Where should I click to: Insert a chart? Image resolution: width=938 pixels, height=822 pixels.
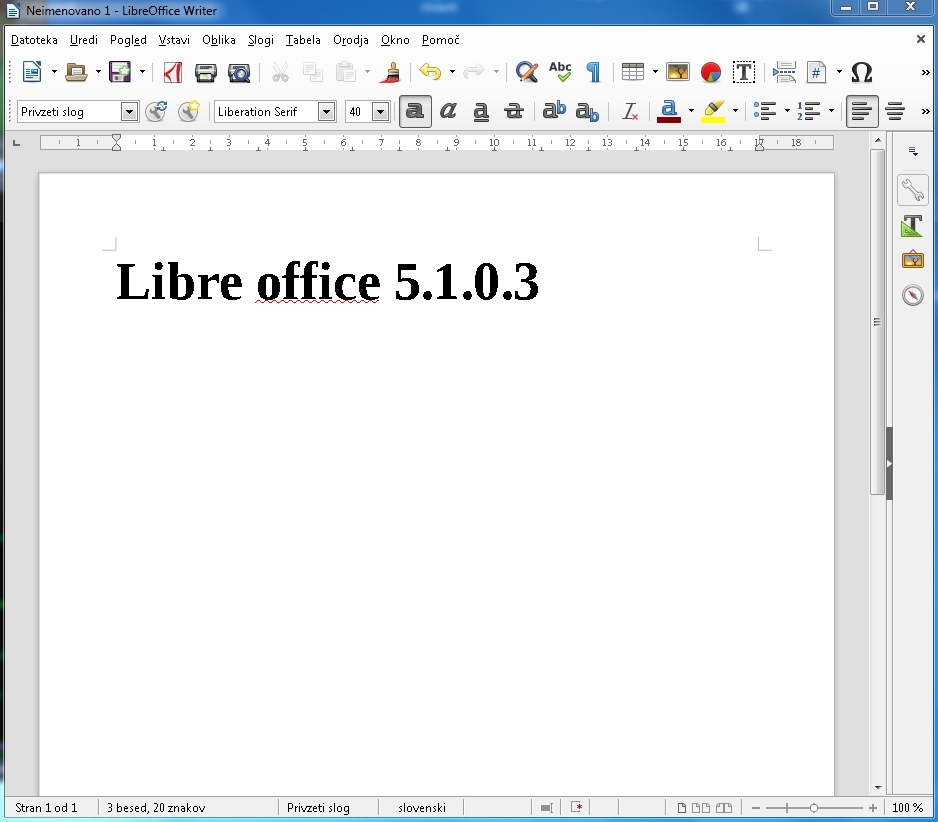(x=711, y=72)
